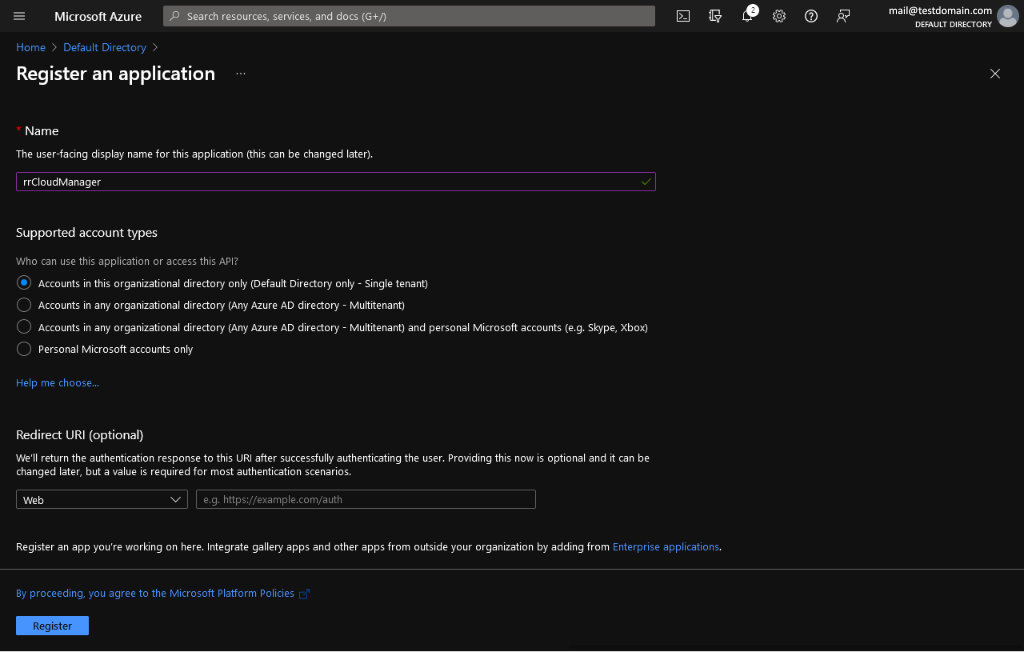This screenshot has width=1024, height=652.
Task: Click the application Name input field
Action: 336,182
